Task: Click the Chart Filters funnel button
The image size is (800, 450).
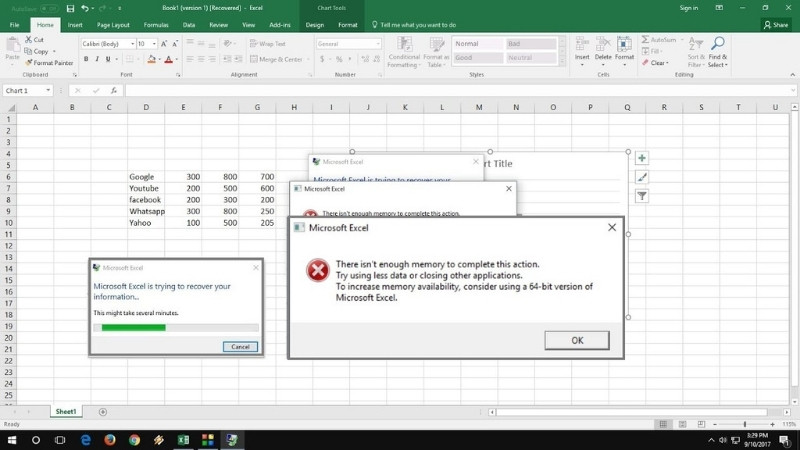Action: tap(641, 196)
